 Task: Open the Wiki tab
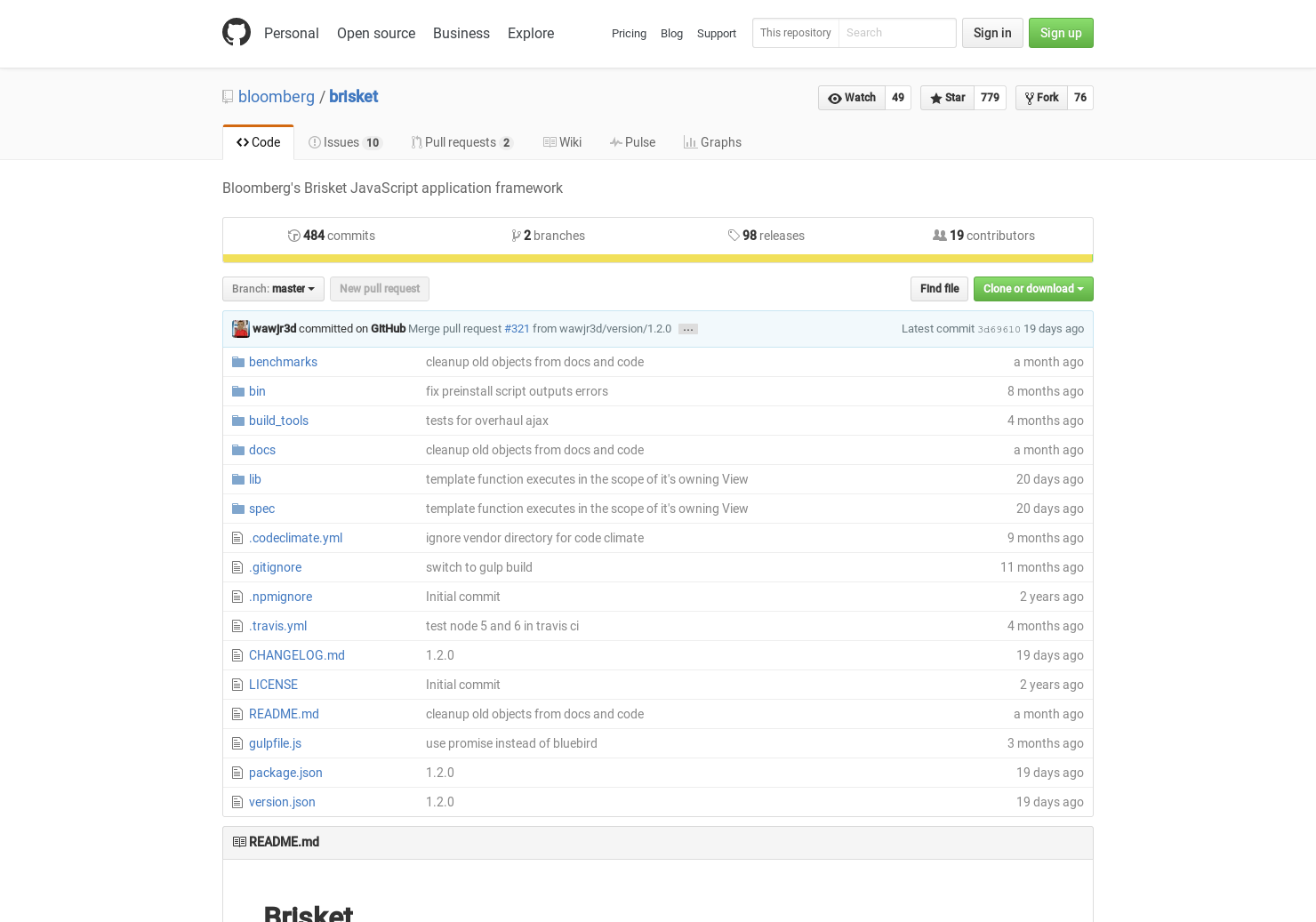562,142
